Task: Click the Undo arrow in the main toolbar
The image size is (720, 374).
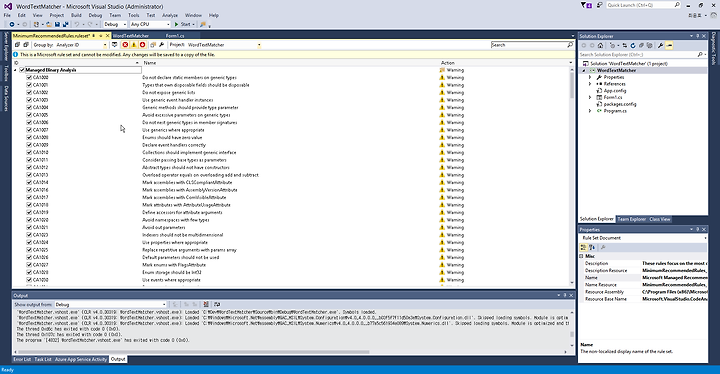Action: [77, 24]
